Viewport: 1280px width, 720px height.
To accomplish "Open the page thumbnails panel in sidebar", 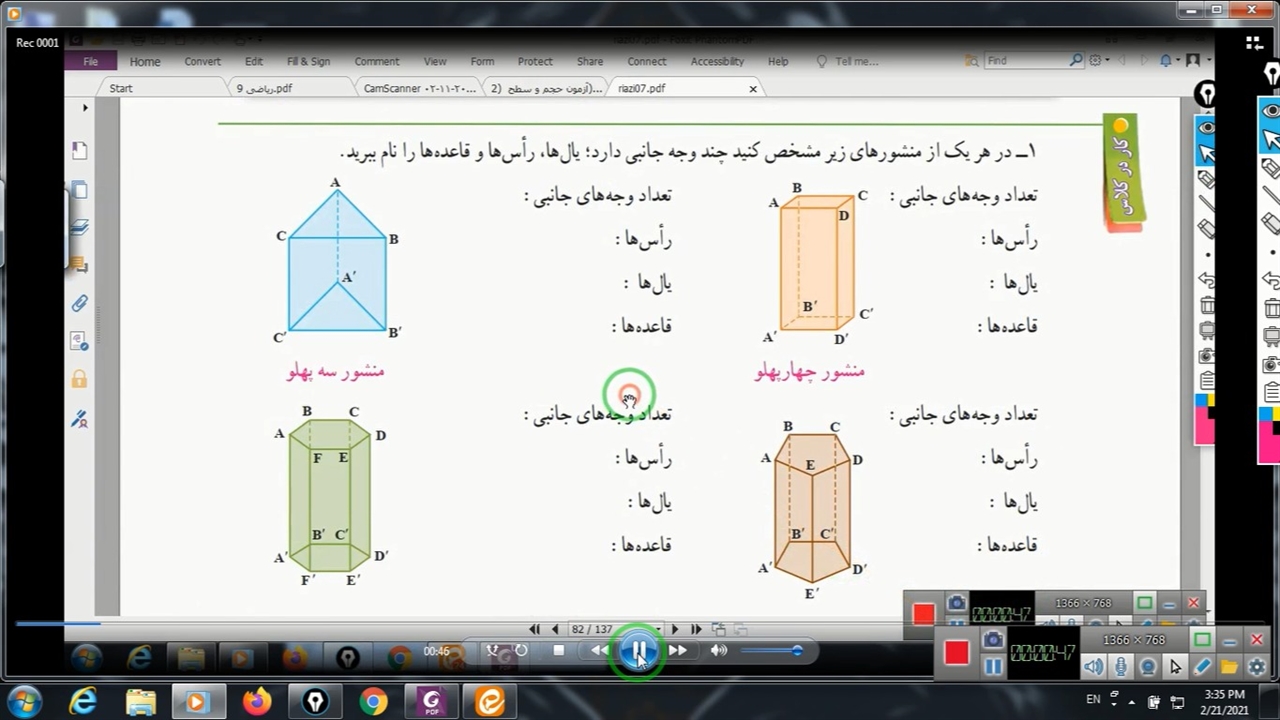I will [79, 190].
